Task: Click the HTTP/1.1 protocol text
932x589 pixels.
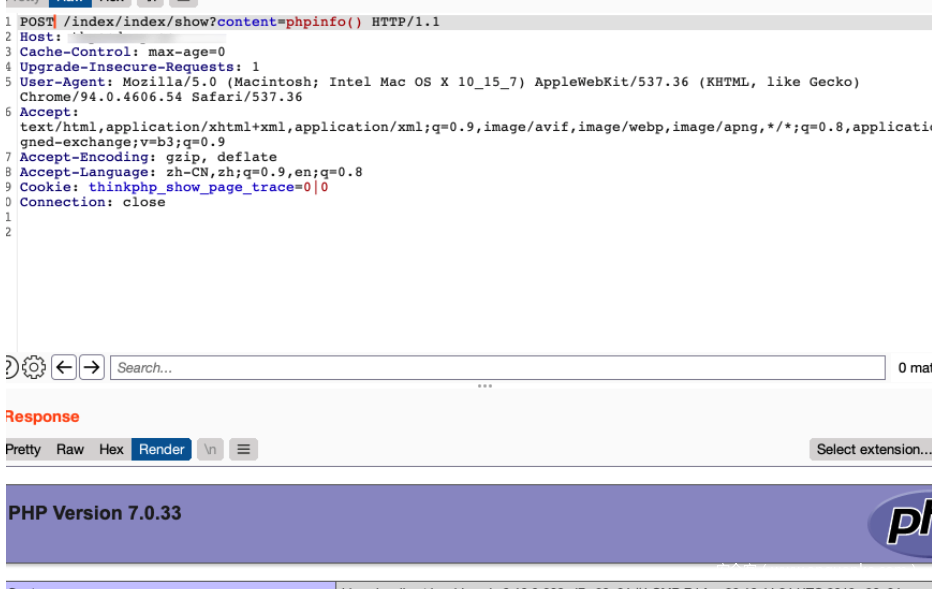Action: [406, 22]
